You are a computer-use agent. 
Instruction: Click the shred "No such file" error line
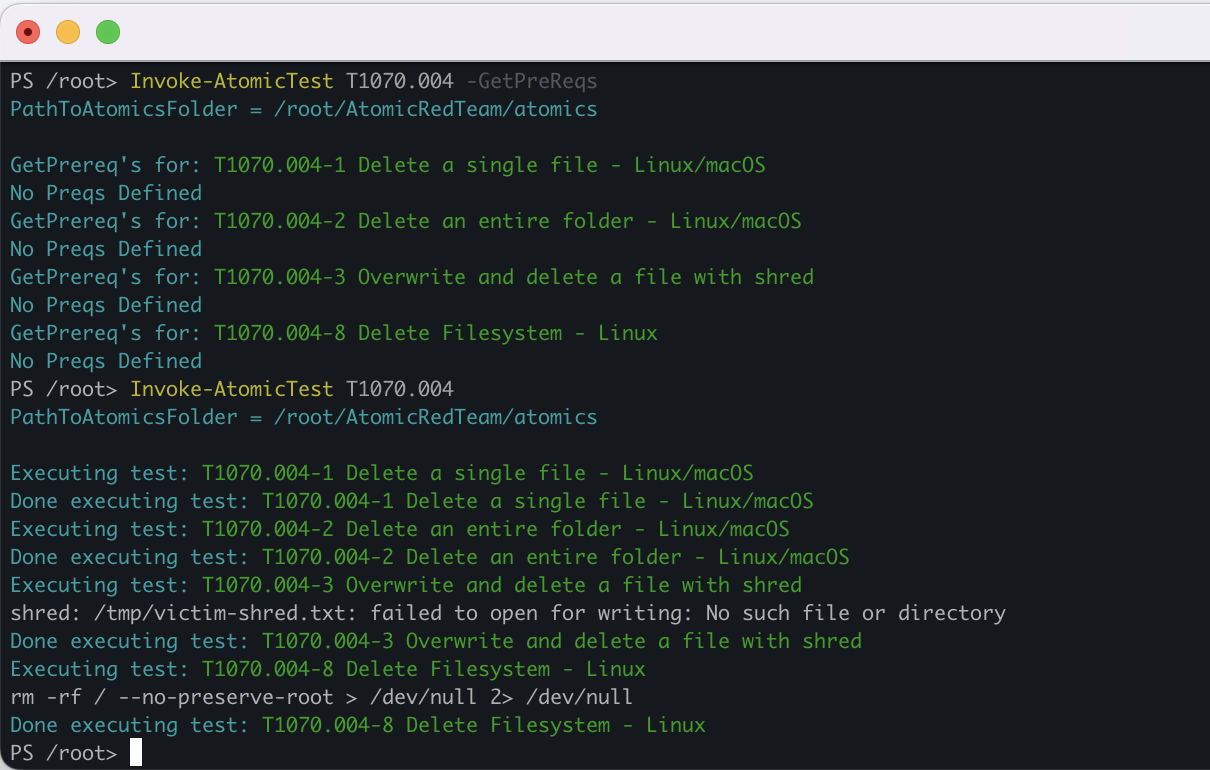pyautogui.click(x=507, y=612)
